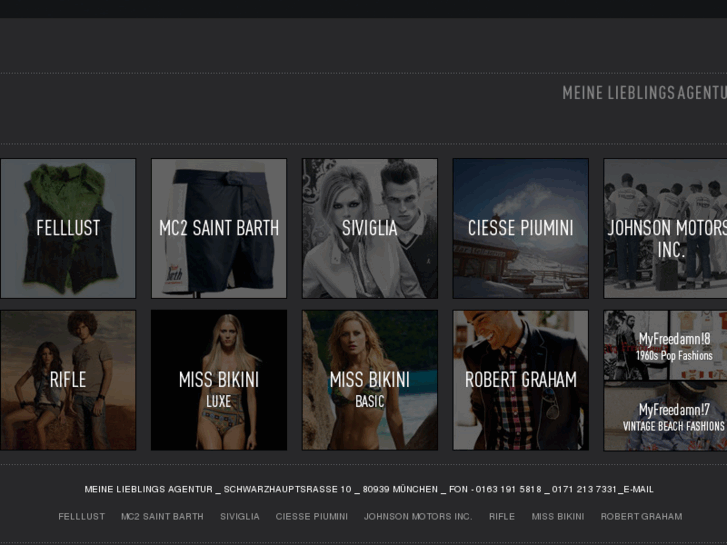Viewport: 727px width, 545px height.
Task: Open the Miss Bikini Basic tile
Action: tap(370, 380)
